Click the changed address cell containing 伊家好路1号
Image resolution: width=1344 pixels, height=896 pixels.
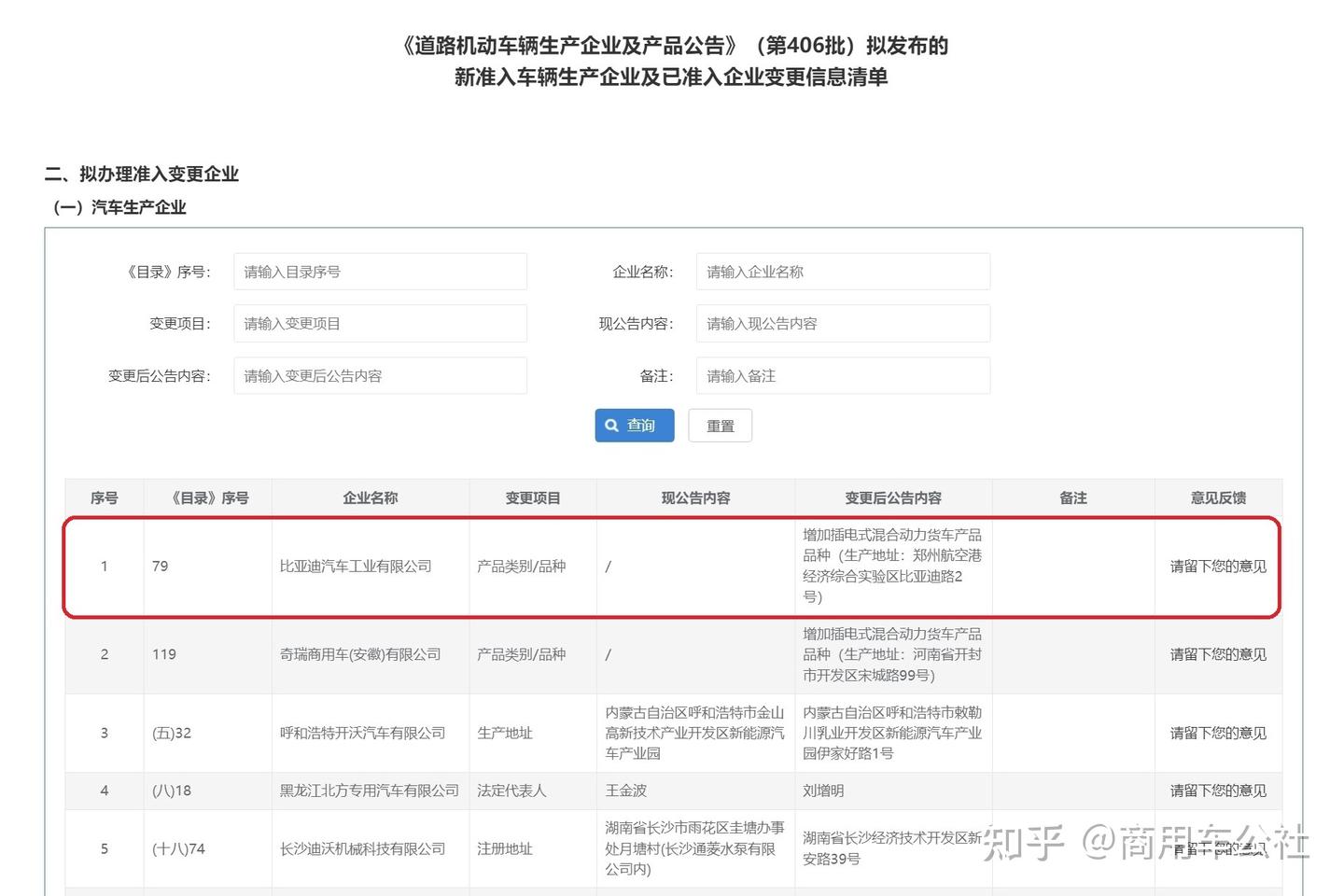[x=893, y=733]
